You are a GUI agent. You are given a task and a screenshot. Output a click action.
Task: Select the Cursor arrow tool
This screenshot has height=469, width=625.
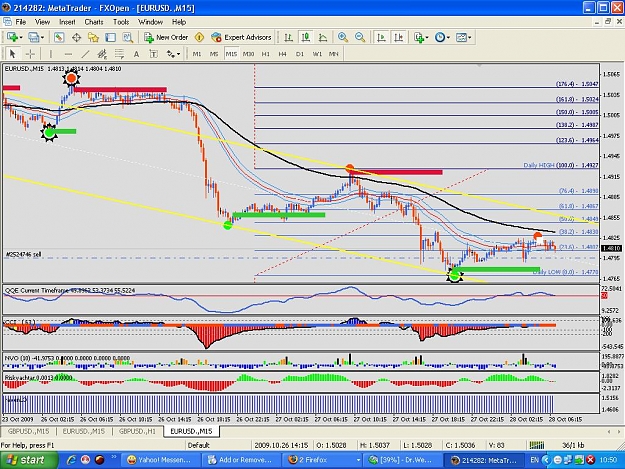[12, 54]
